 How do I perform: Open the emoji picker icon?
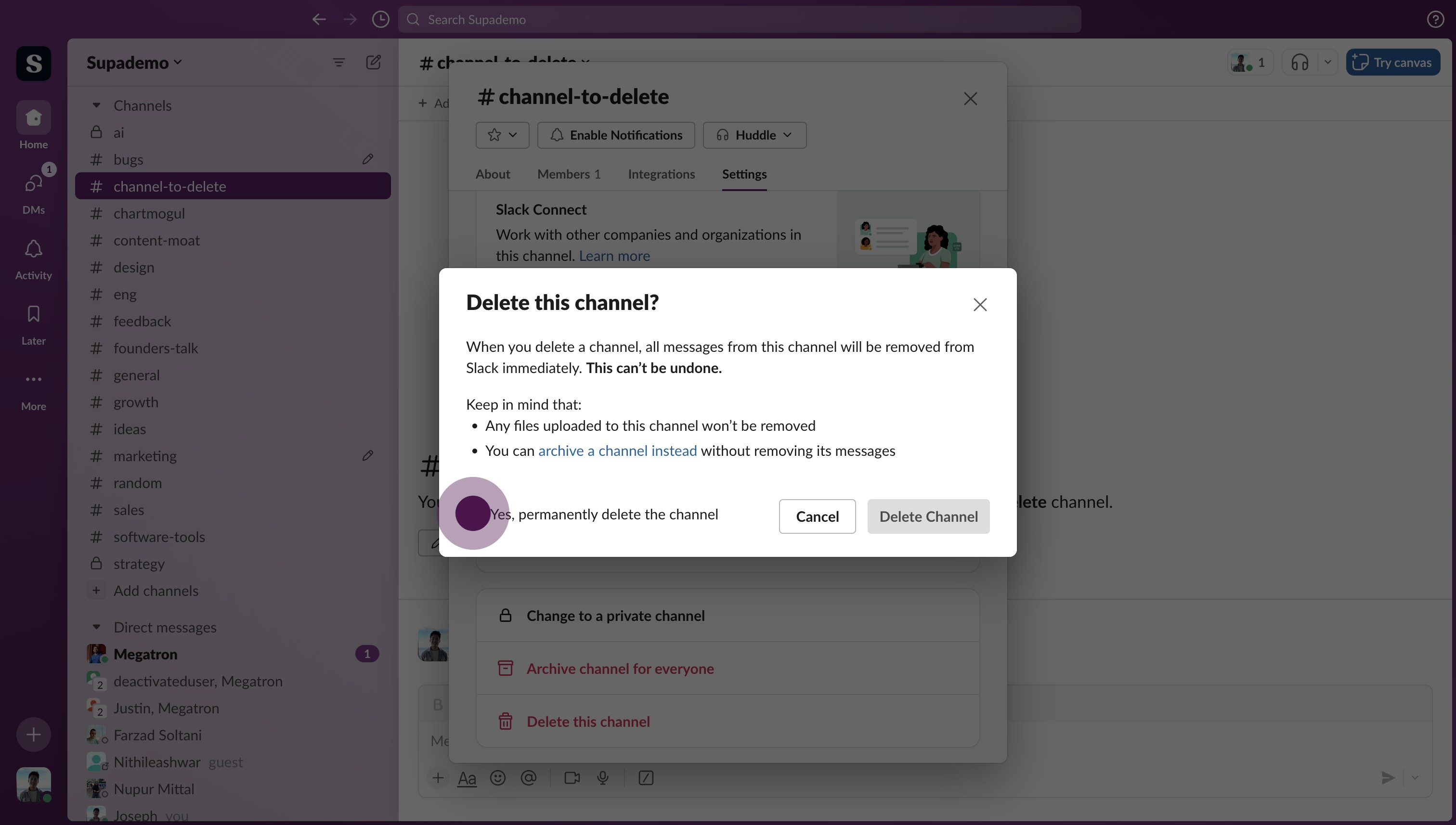497,778
